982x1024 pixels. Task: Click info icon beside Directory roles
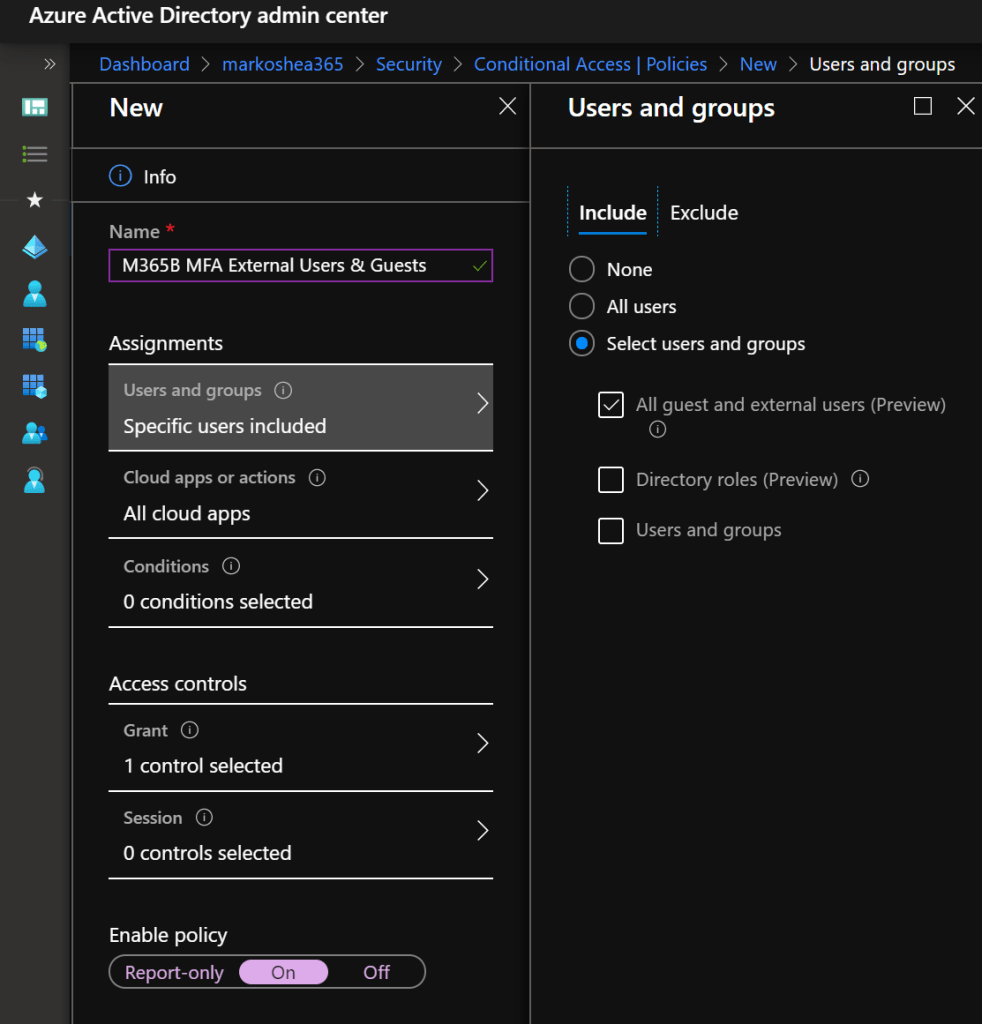[860, 479]
